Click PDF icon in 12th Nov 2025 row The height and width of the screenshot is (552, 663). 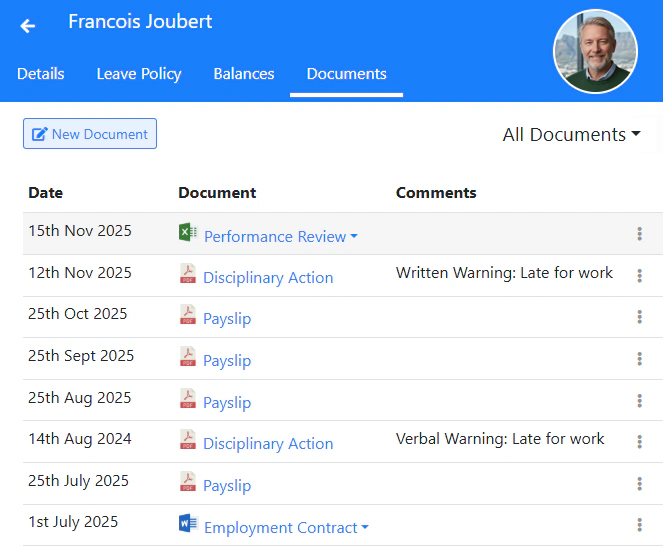tap(188, 273)
